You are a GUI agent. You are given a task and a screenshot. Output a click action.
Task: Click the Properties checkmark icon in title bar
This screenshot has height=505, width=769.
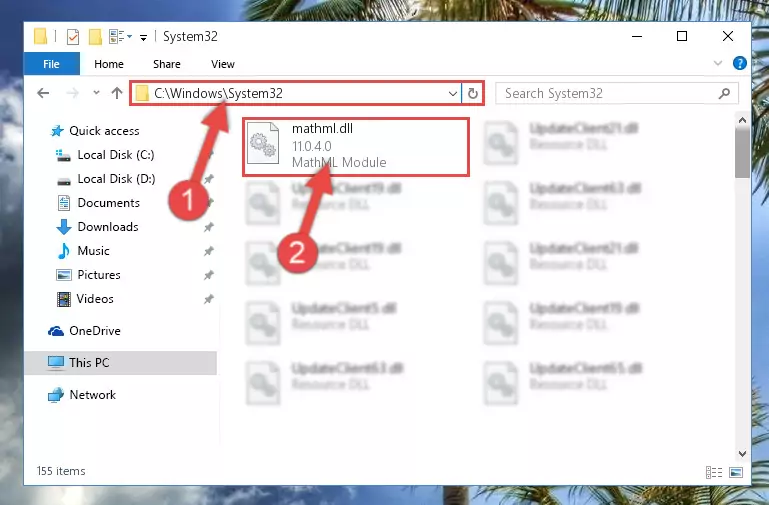(x=73, y=36)
